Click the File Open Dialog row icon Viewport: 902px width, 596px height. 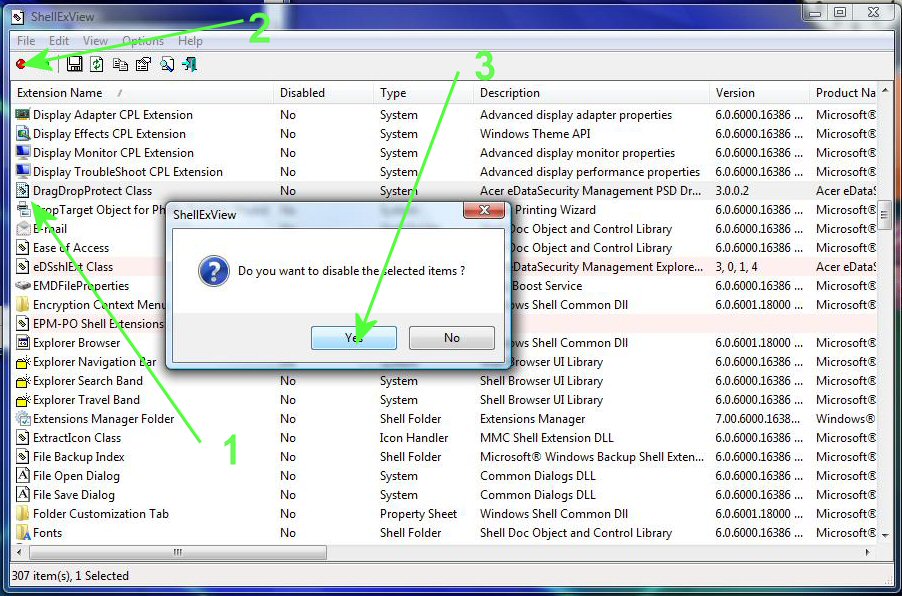22,475
